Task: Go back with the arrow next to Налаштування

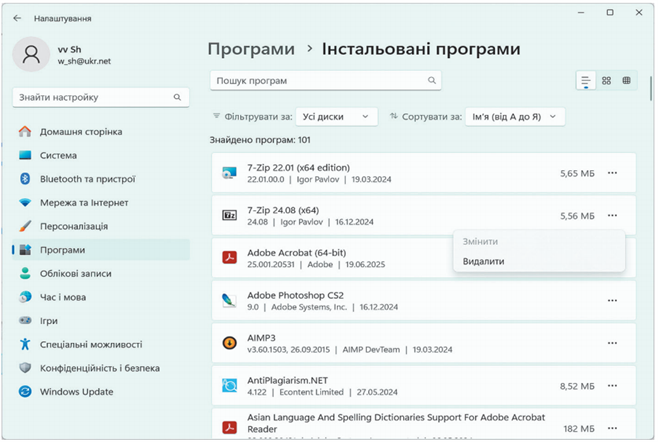Action: tap(17, 18)
